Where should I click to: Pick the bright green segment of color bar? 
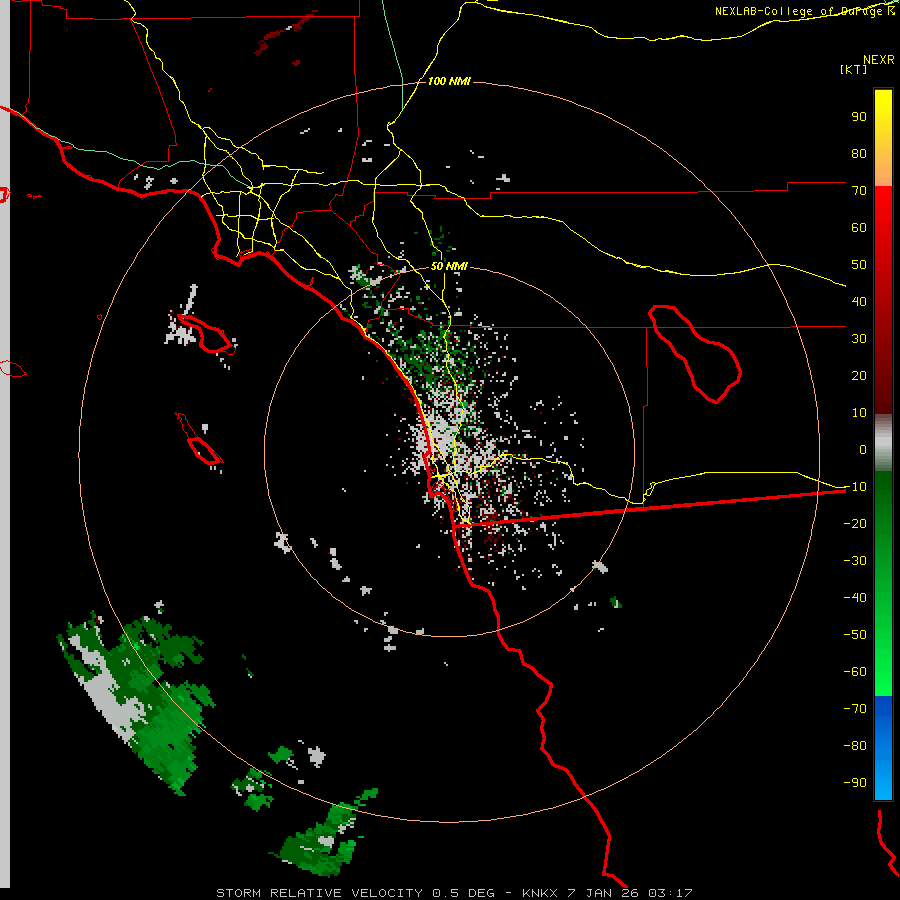[883, 660]
